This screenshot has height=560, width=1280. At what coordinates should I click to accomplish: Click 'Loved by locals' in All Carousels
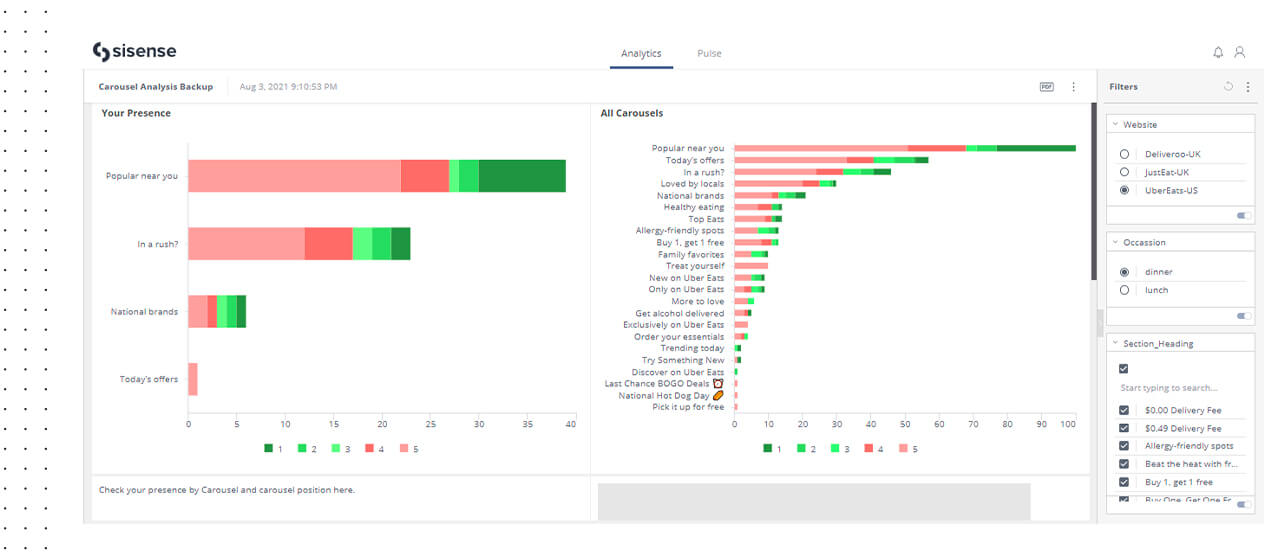click(692, 184)
